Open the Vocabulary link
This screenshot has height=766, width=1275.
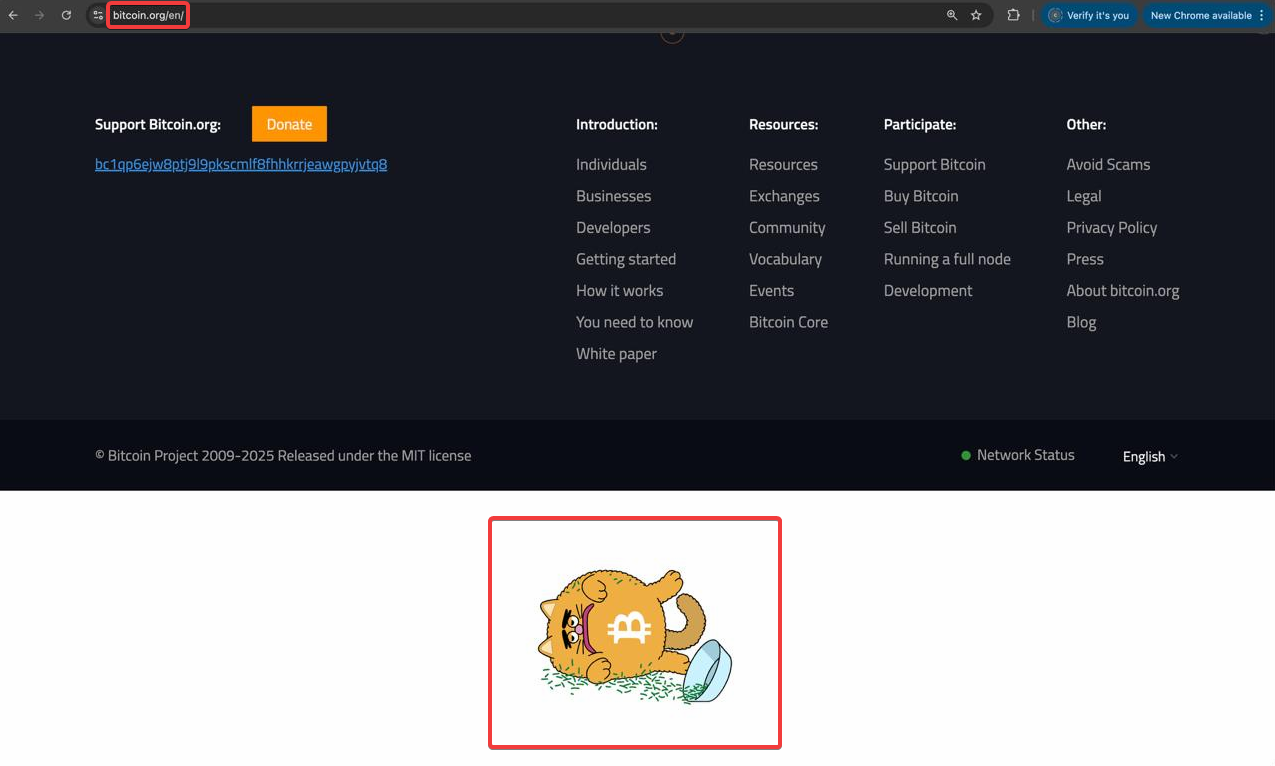click(x=785, y=259)
